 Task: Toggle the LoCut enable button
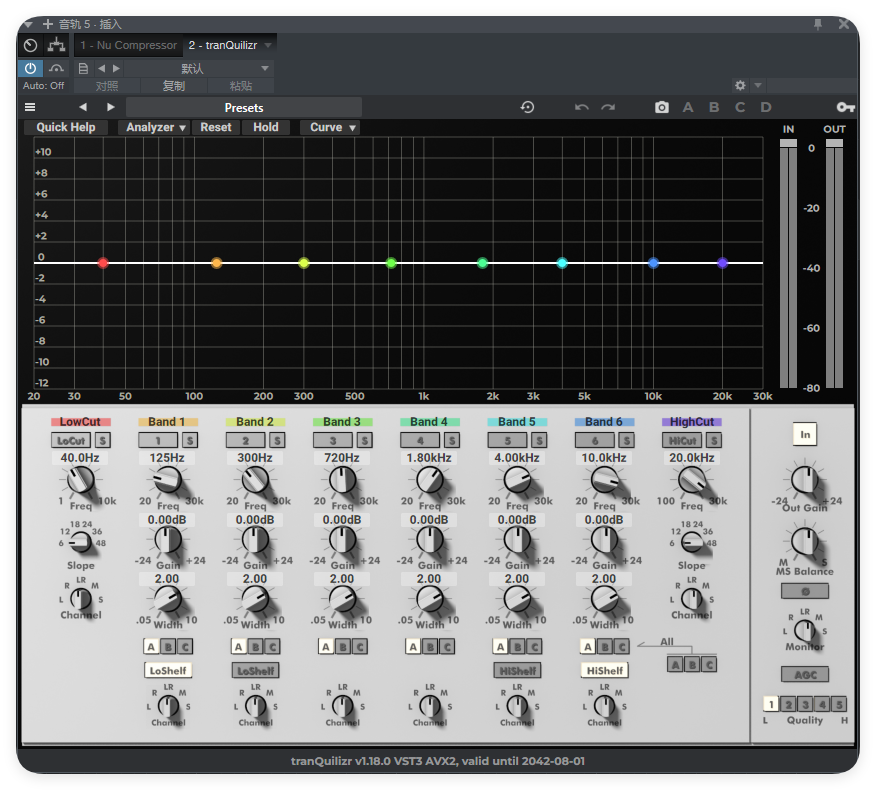[x=71, y=440]
